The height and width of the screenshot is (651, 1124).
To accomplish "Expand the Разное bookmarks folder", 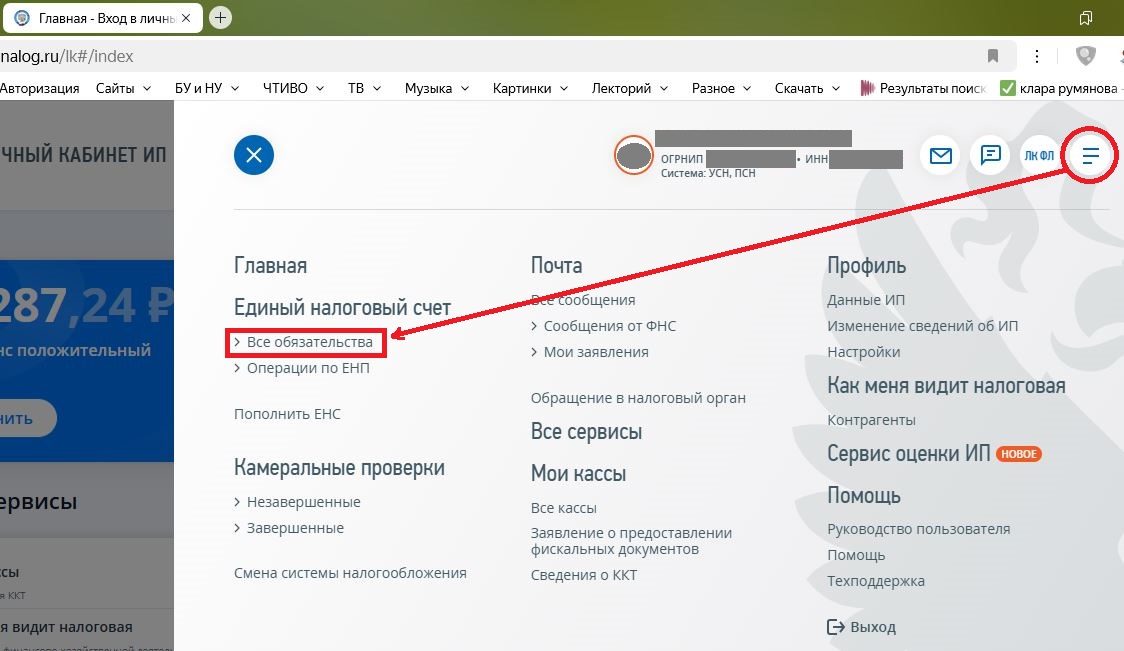I will point(721,88).
